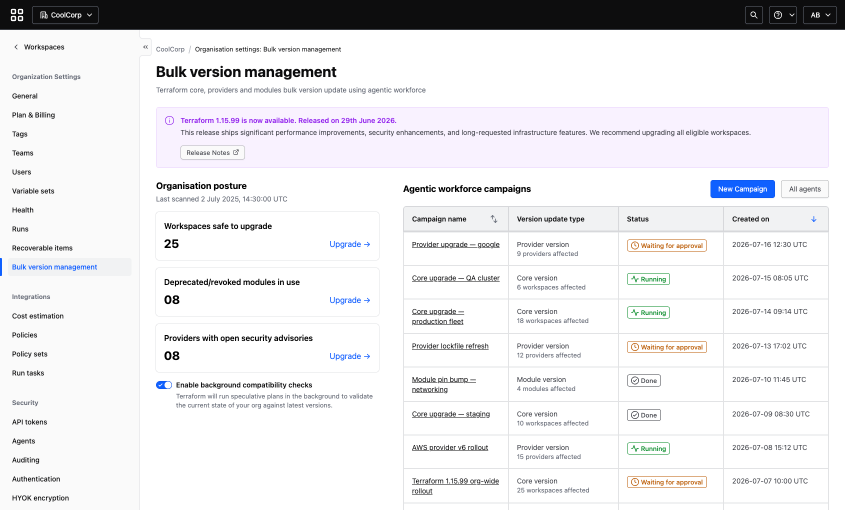The width and height of the screenshot is (845, 510).
Task: Open Provider upgrade — google campaign
Action: tap(455, 244)
